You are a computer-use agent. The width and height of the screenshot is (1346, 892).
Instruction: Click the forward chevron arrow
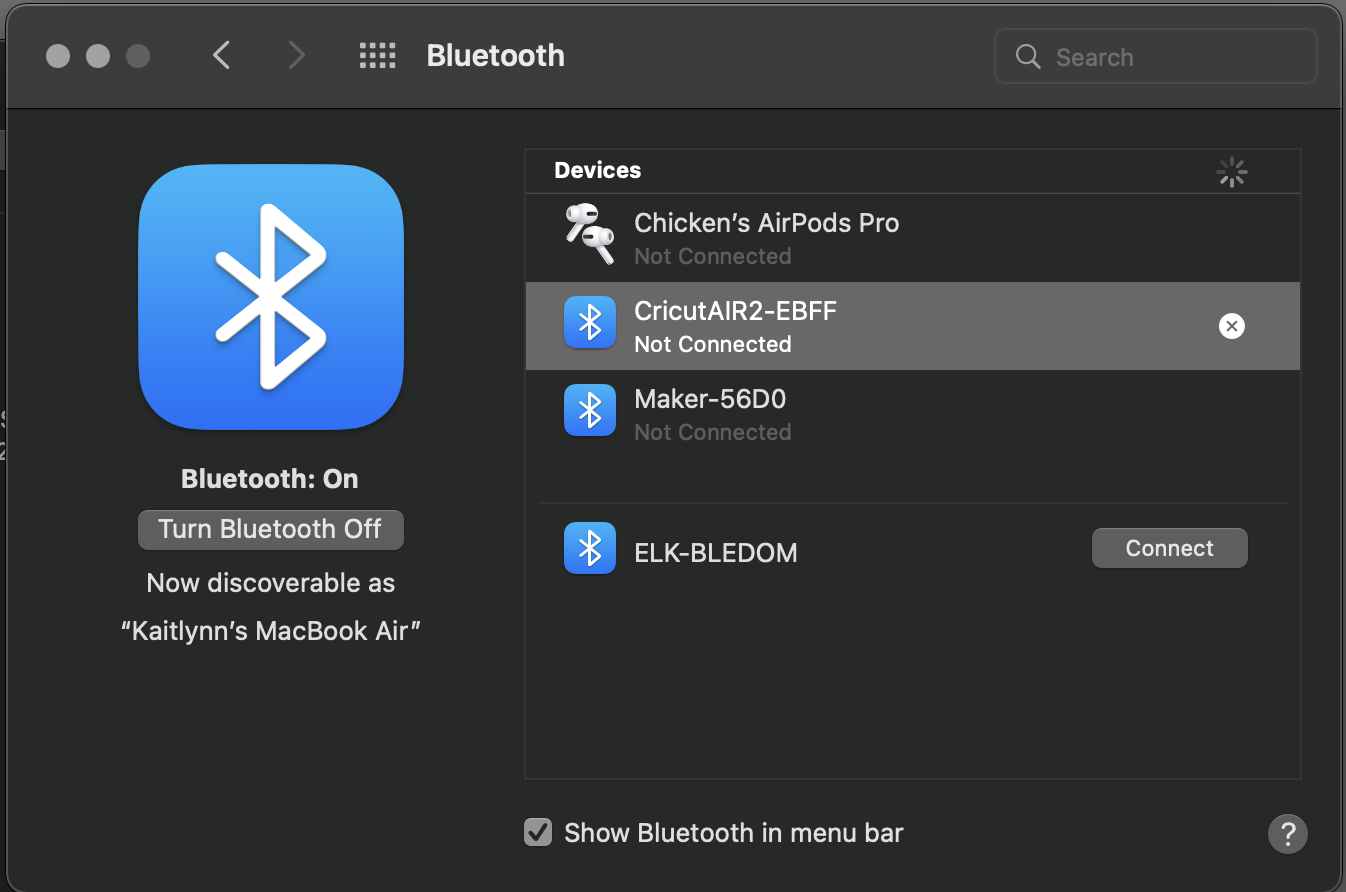296,55
